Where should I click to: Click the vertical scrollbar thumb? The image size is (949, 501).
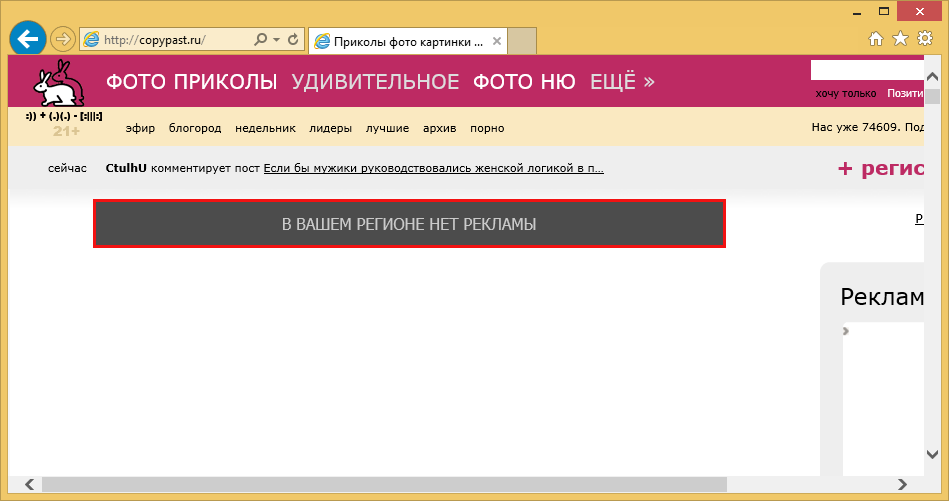pyautogui.click(x=932, y=97)
